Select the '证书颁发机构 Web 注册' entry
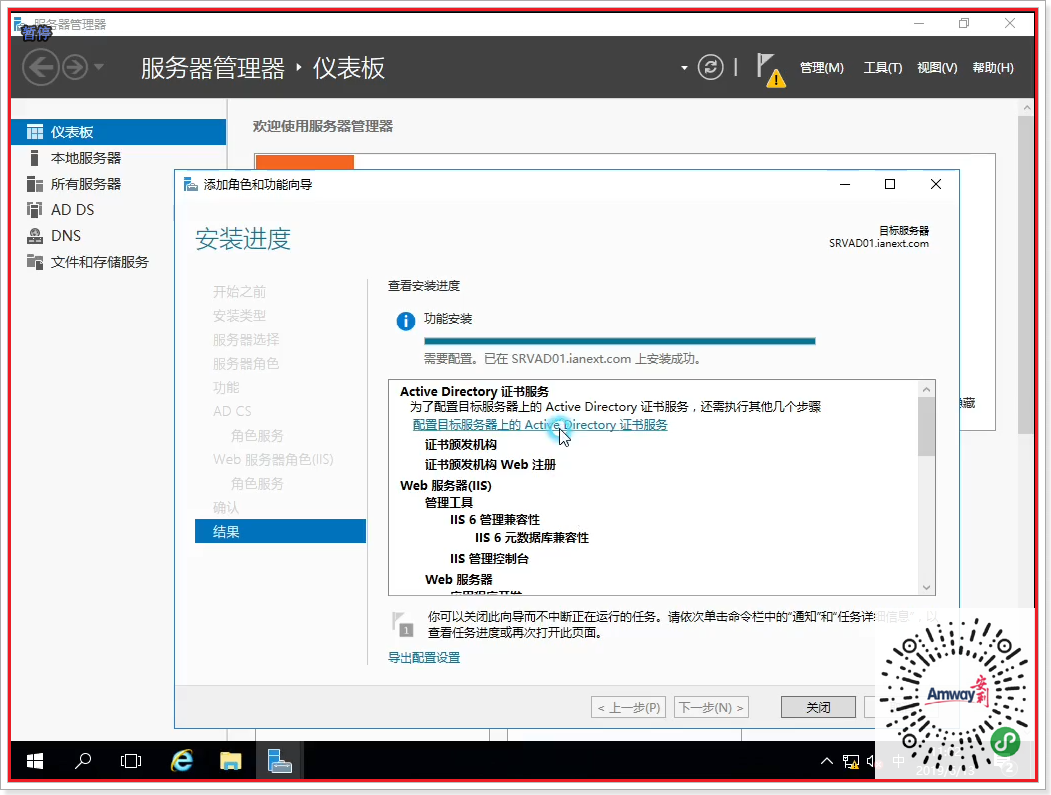This screenshot has height=795, width=1051. tap(490, 465)
